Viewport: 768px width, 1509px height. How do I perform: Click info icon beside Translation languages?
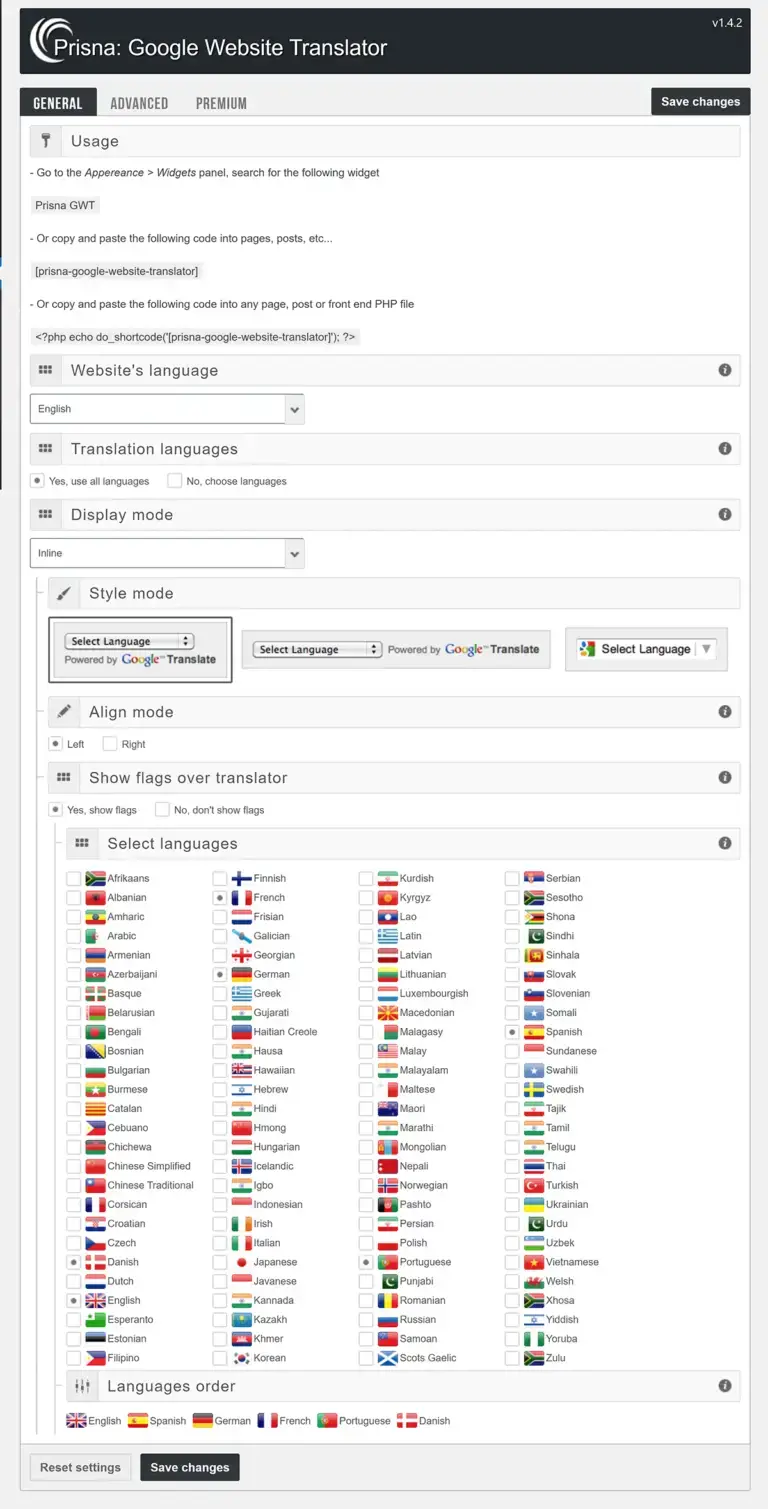click(x=725, y=449)
